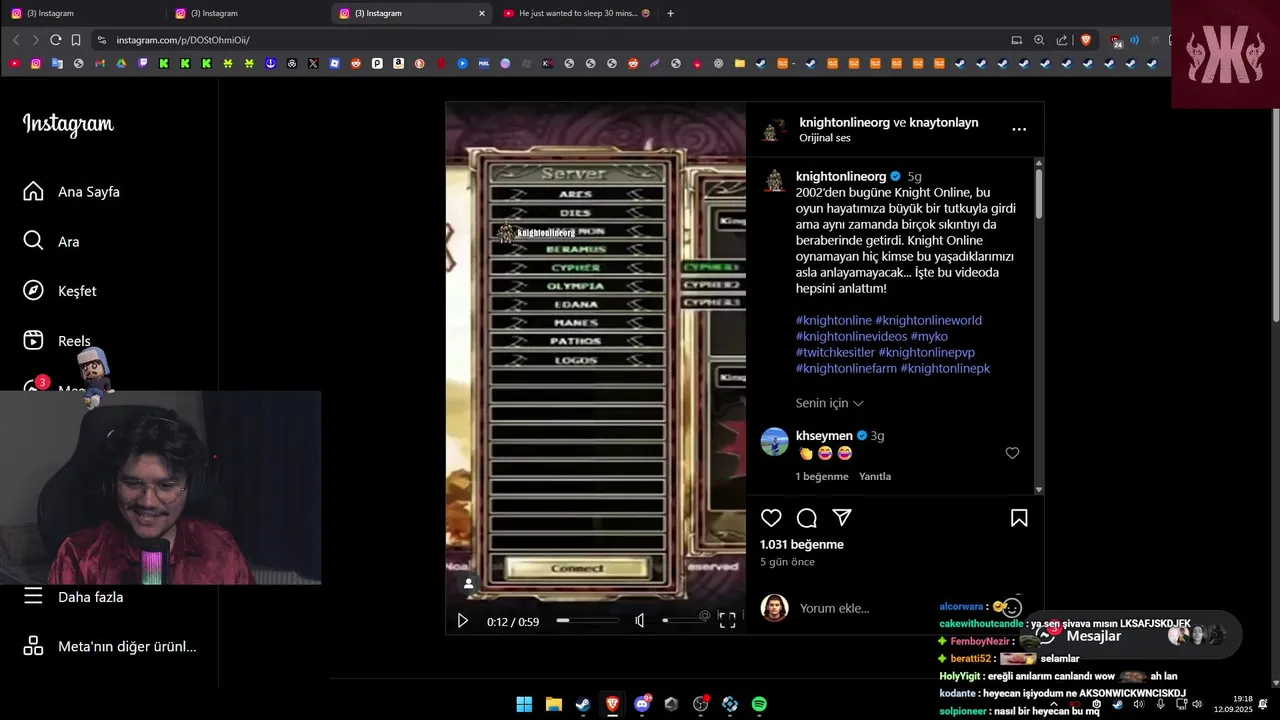This screenshot has width=1280, height=720.
Task: Click the browser share icon
Action: (x=1061, y=40)
